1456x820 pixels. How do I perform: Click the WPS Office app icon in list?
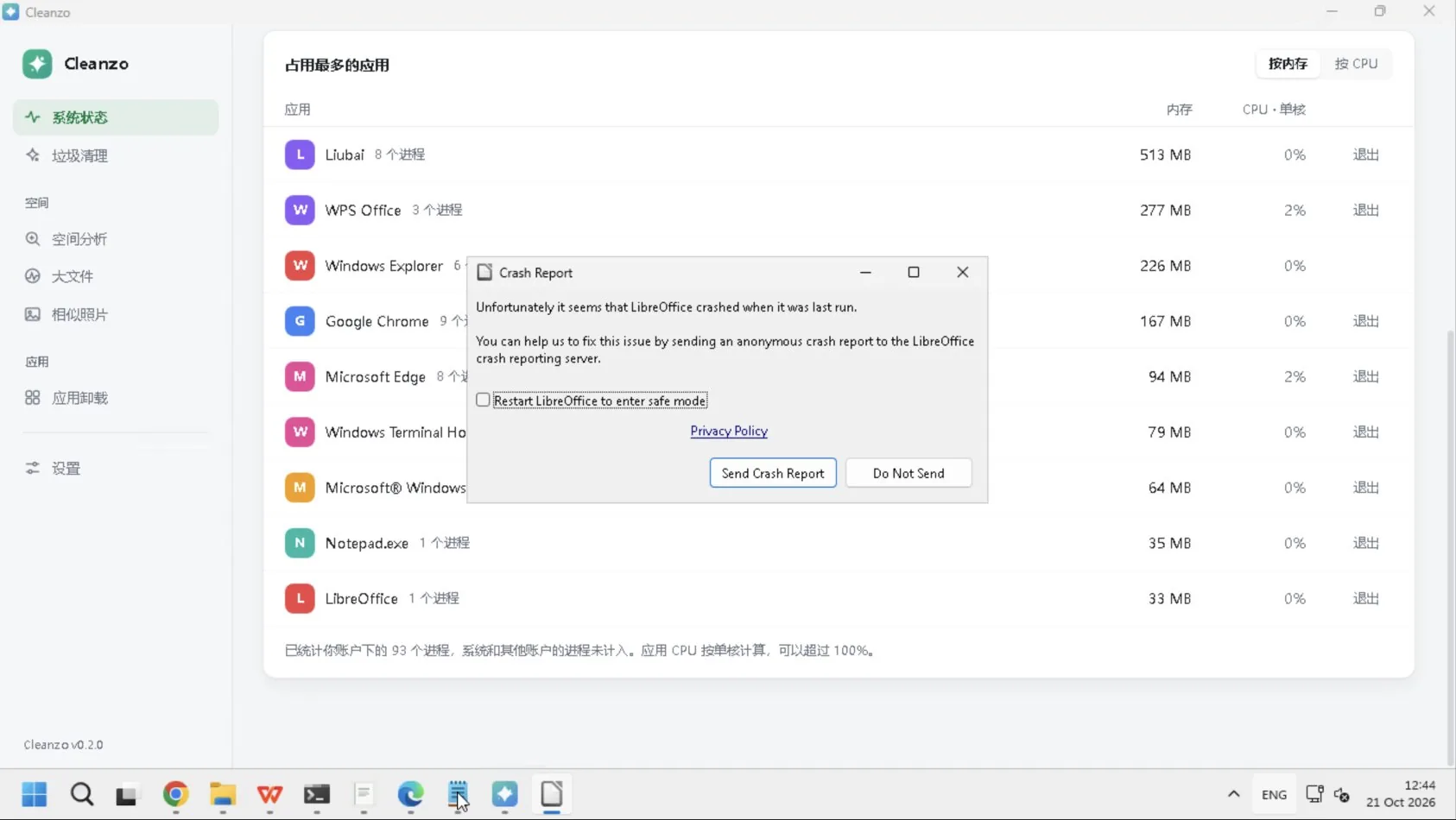(300, 210)
